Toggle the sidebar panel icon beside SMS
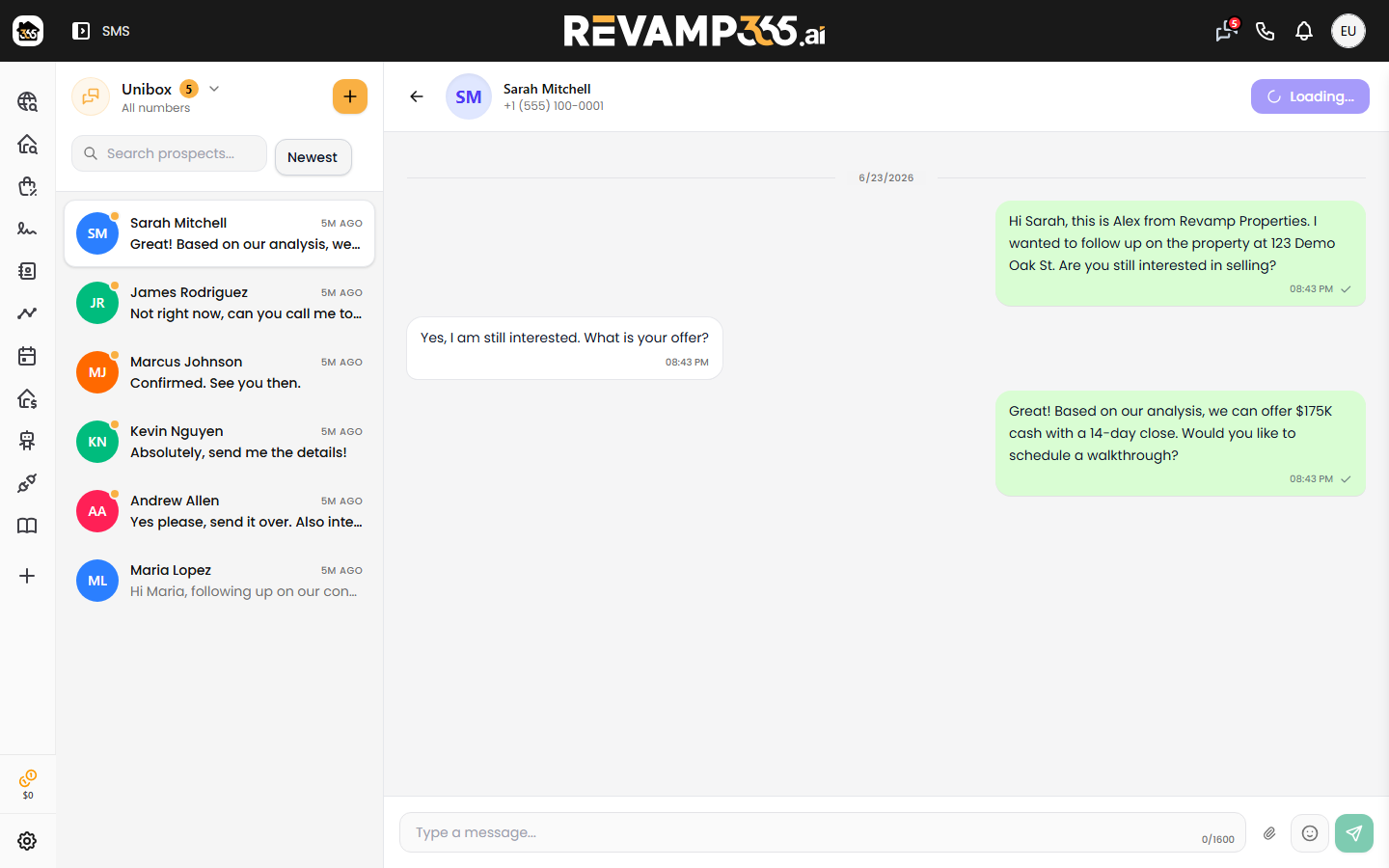 (81, 31)
